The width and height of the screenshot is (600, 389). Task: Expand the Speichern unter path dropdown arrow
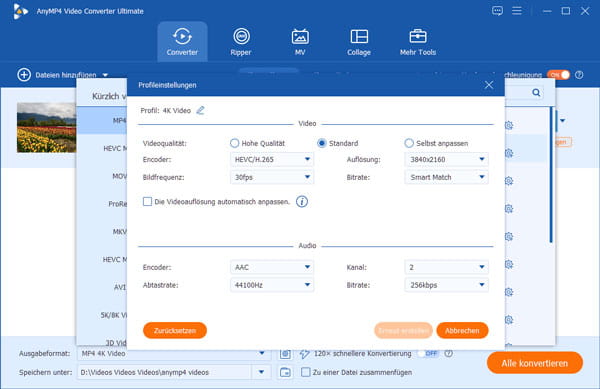261,372
